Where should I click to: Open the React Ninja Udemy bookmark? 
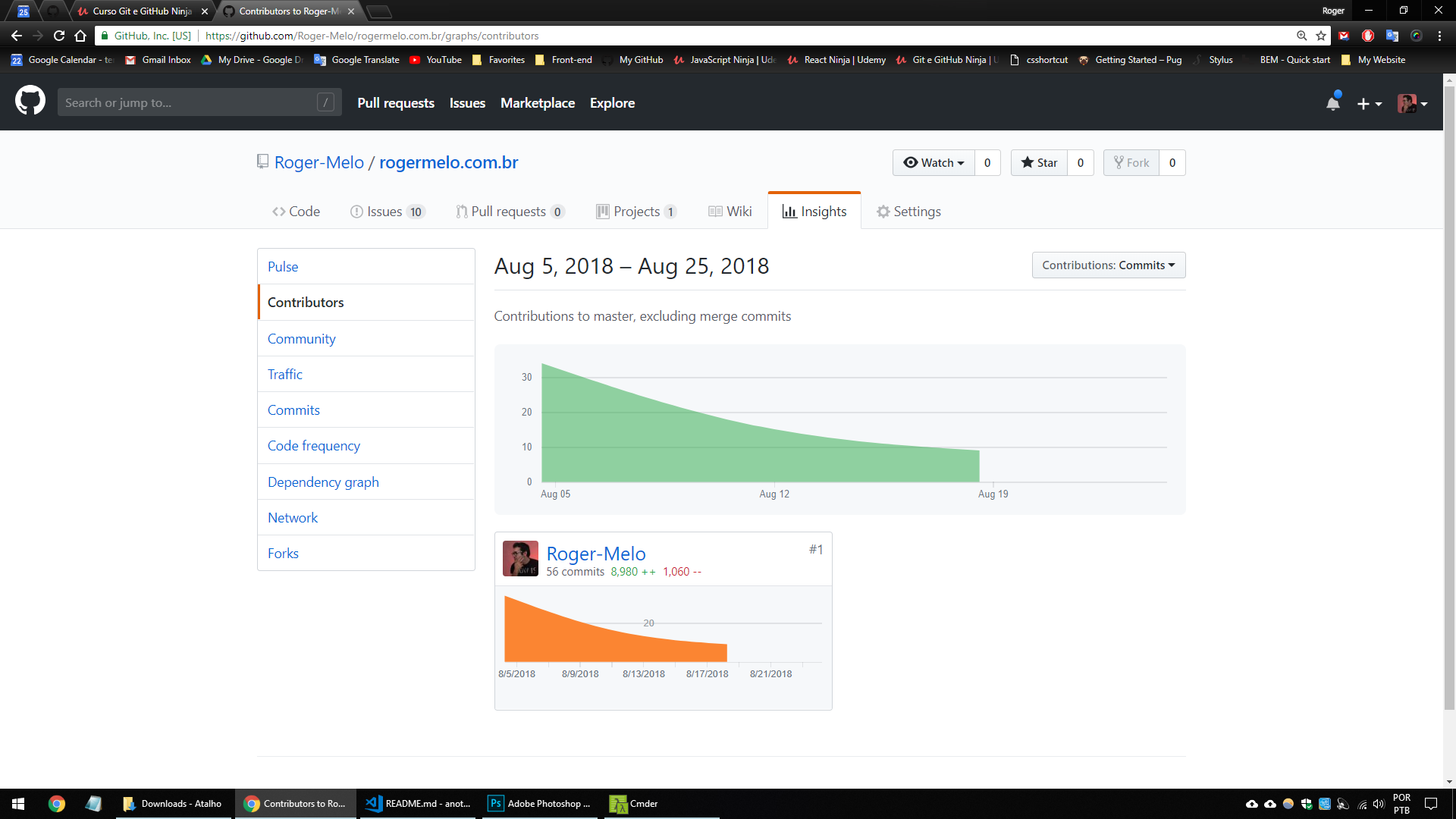[x=836, y=60]
